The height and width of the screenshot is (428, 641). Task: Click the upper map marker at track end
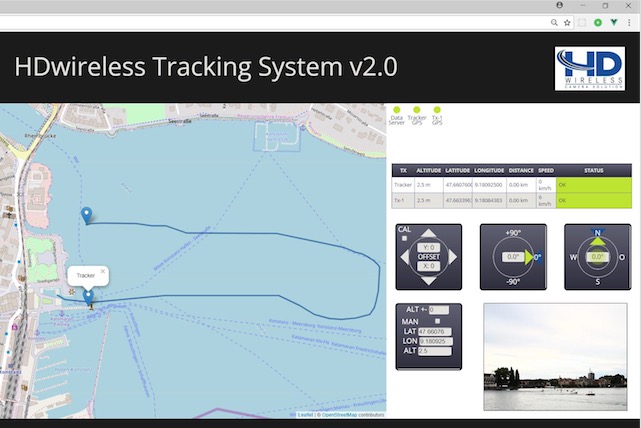[86, 215]
